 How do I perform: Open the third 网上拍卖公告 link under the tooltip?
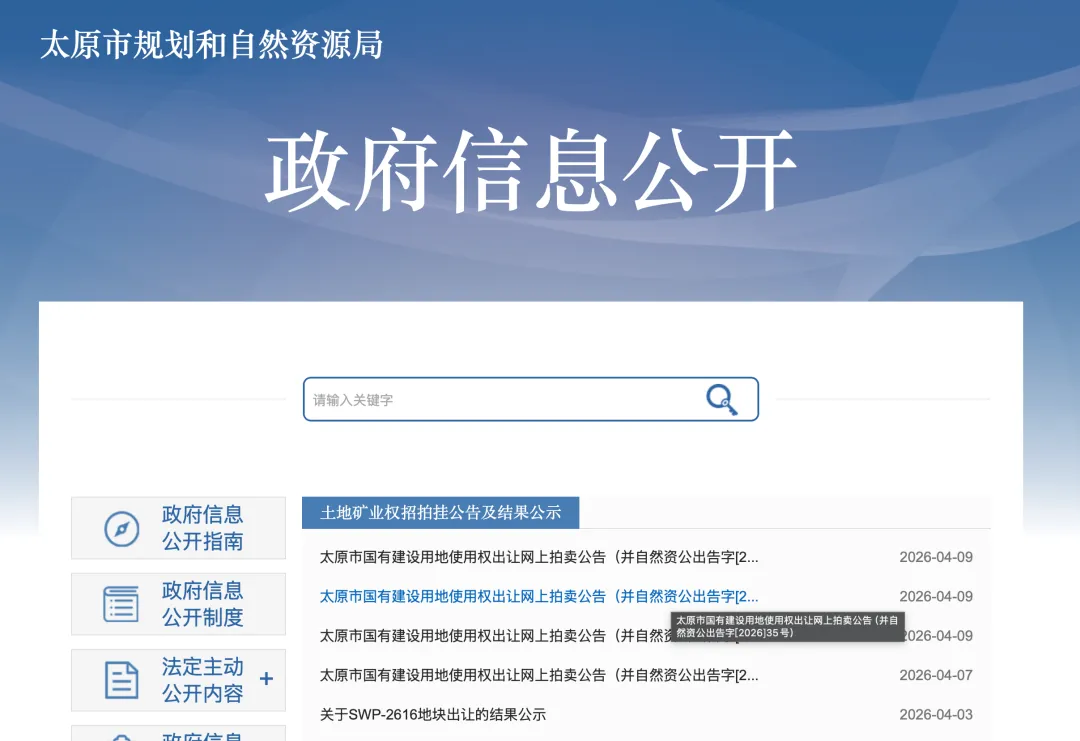(495, 636)
